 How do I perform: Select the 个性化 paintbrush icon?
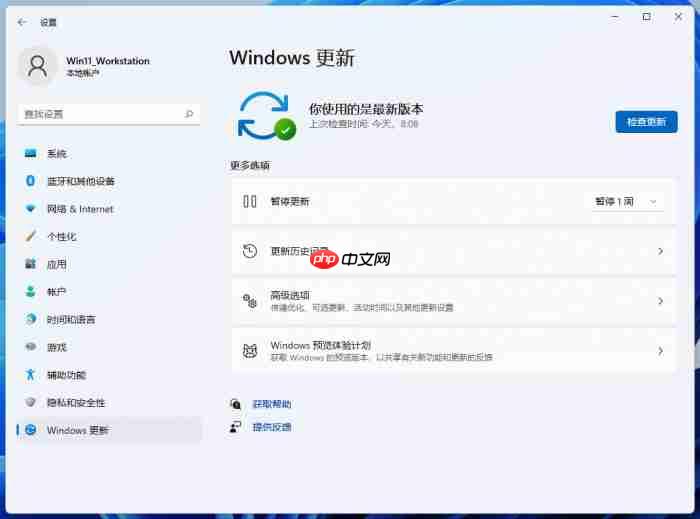(x=30, y=236)
